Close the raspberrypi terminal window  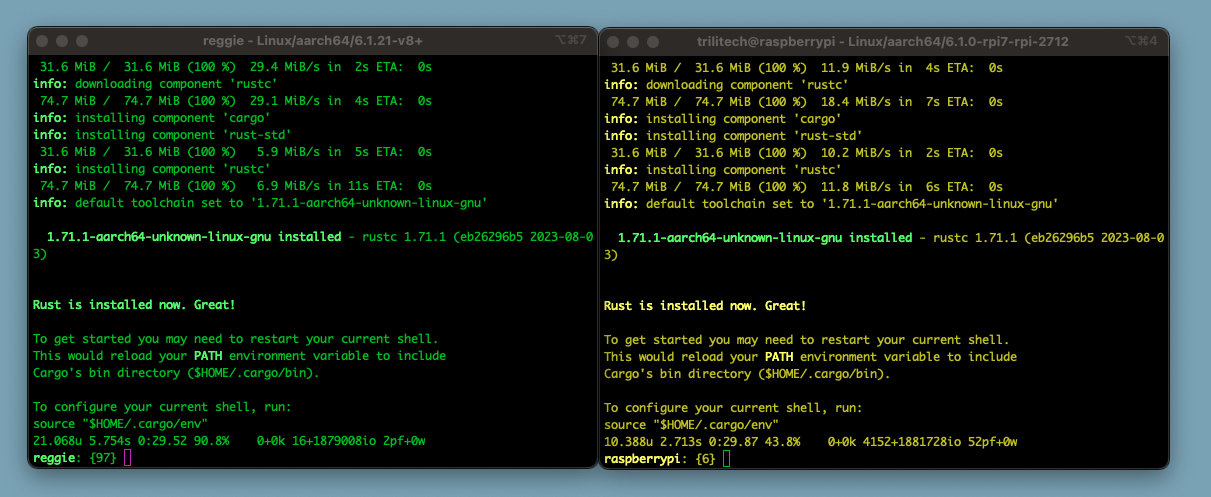tap(614, 41)
